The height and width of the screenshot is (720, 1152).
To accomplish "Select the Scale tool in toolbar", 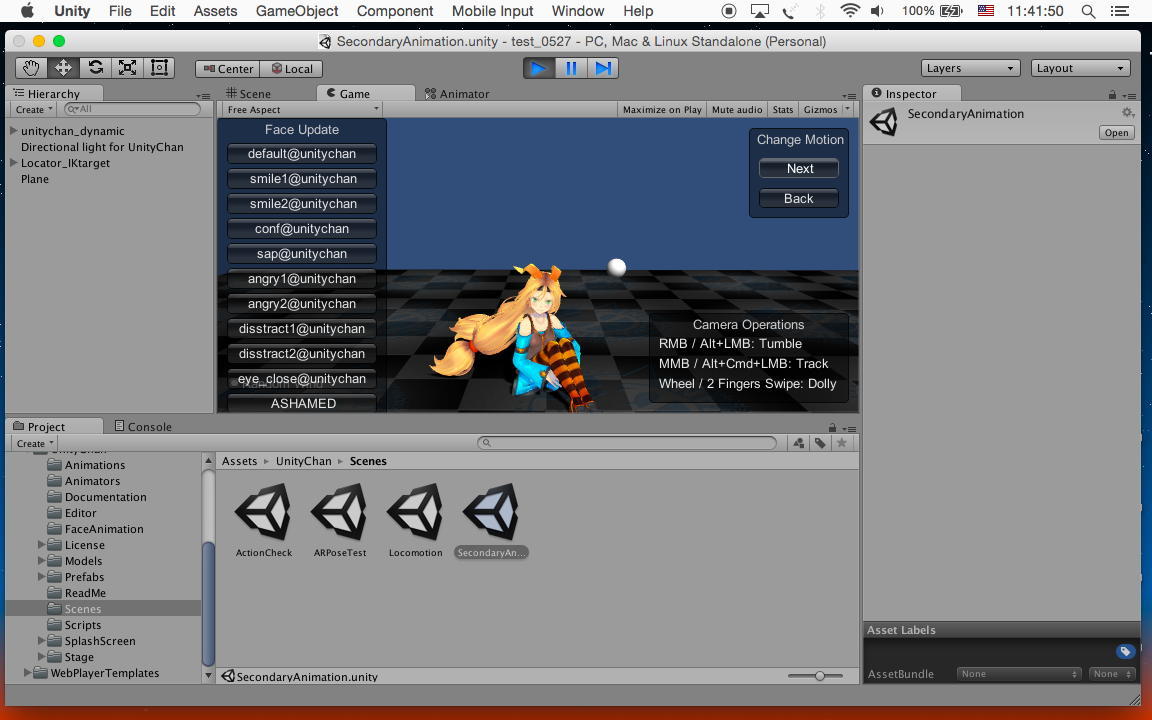I will tap(127, 68).
